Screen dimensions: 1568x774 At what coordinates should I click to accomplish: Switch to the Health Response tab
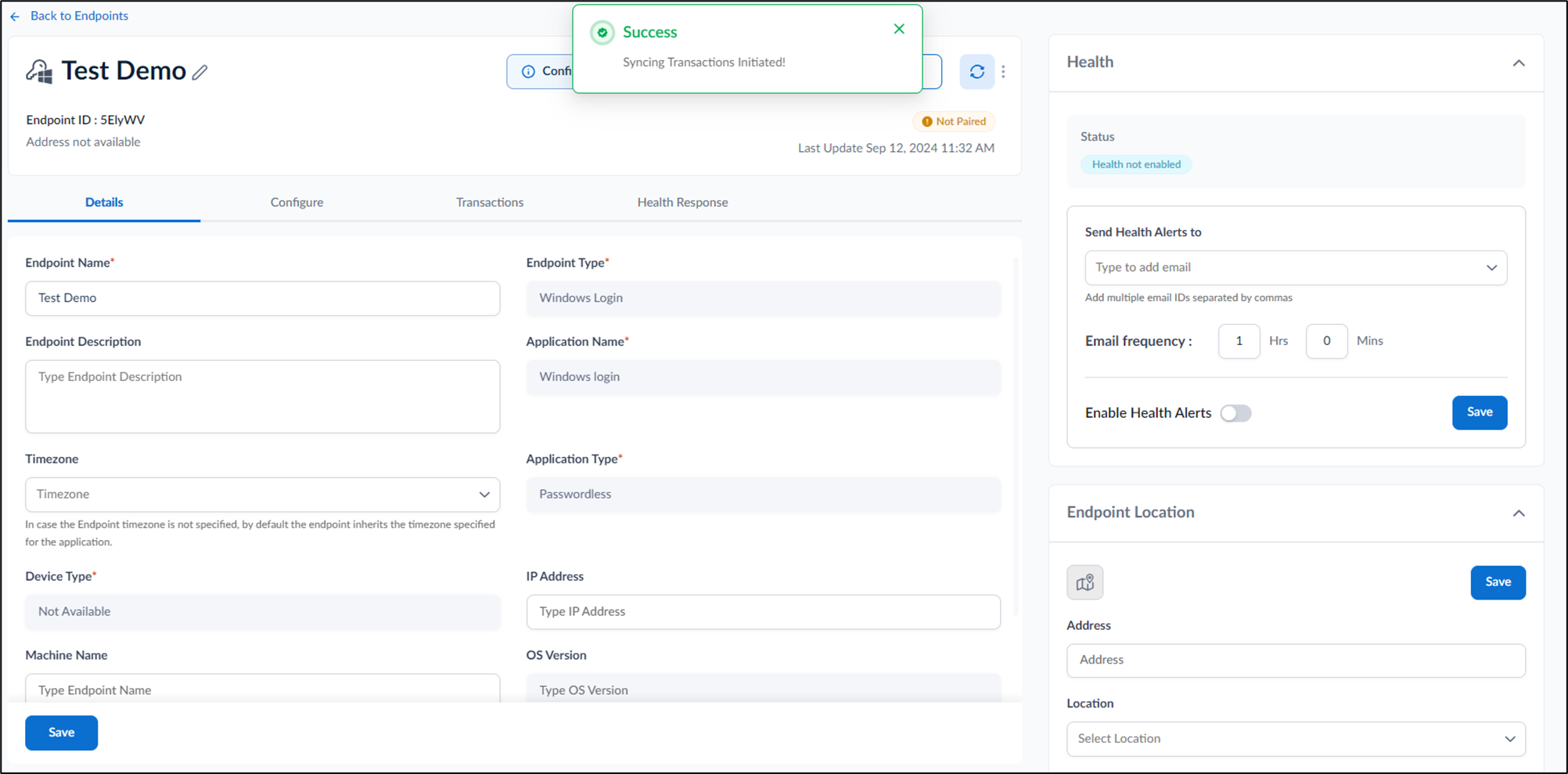pyautogui.click(x=682, y=203)
